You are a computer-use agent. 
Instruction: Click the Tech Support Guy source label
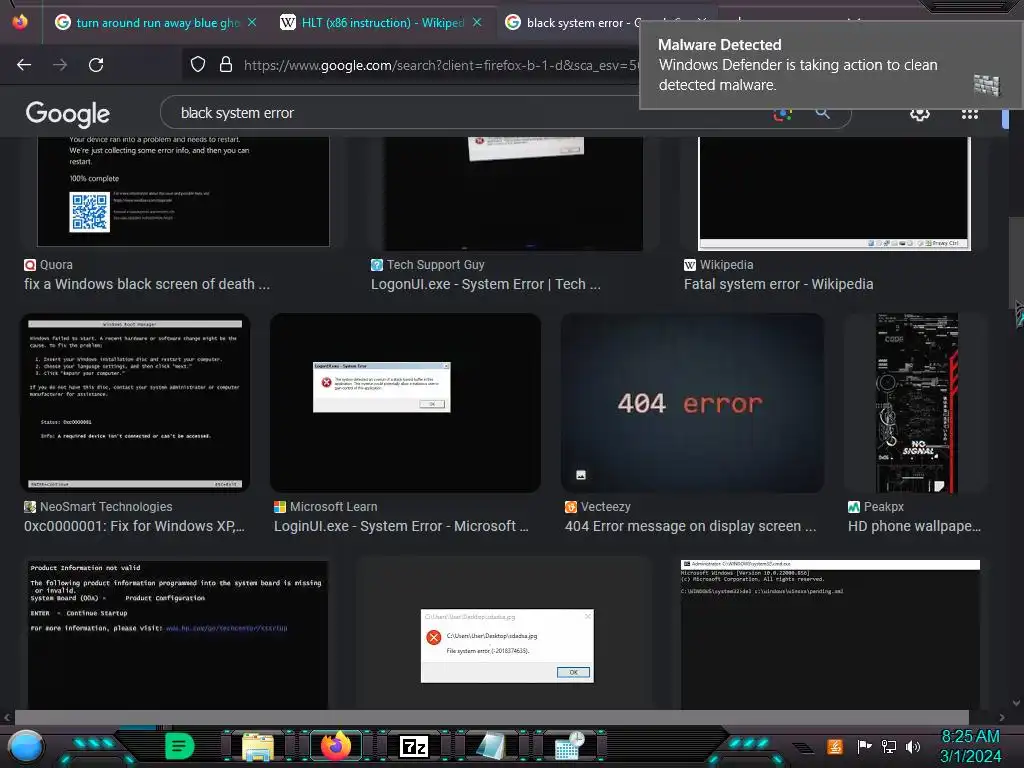[x=428, y=264]
